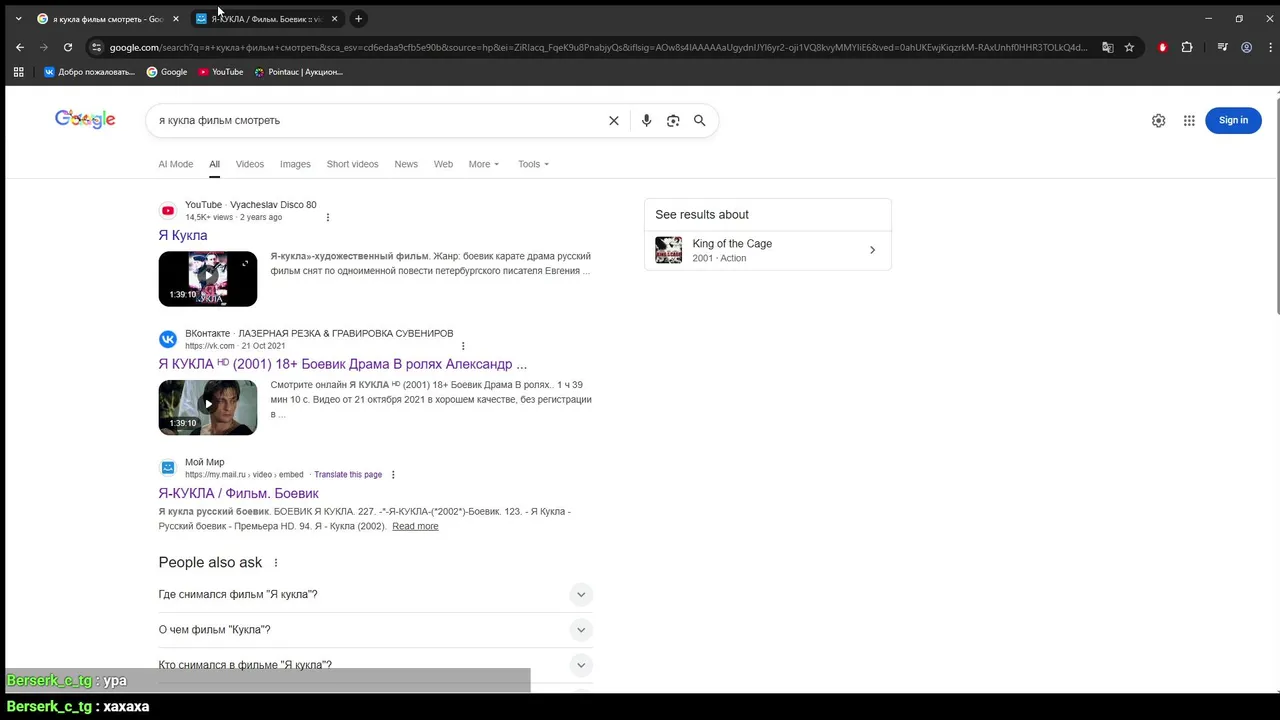Close the 'Я-КУКЛА / Фильм. Боевик' tab
This screenshot has height=720, width=1280.
click(x=334, y=18)
